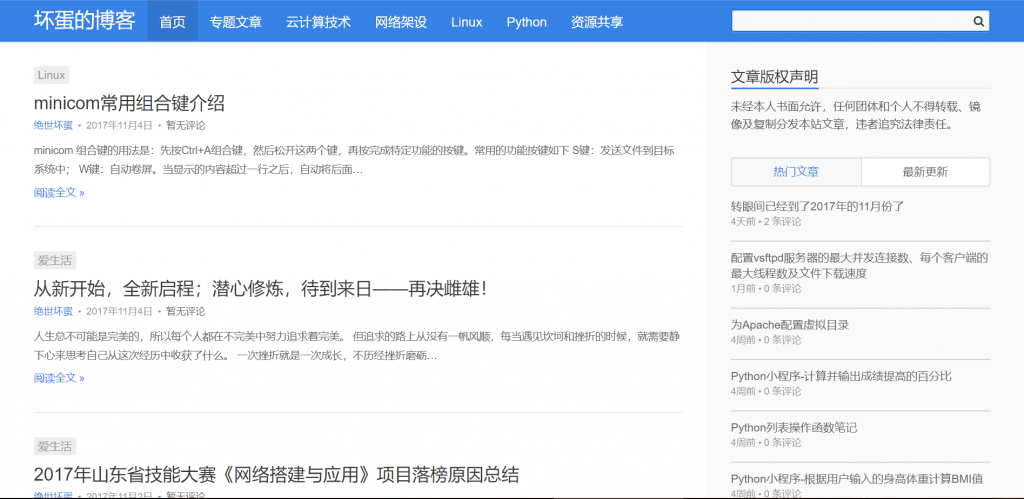Open the 坏蛋的博客 site title
Viewport: 1024px width, 499px height.
(84, 21)
